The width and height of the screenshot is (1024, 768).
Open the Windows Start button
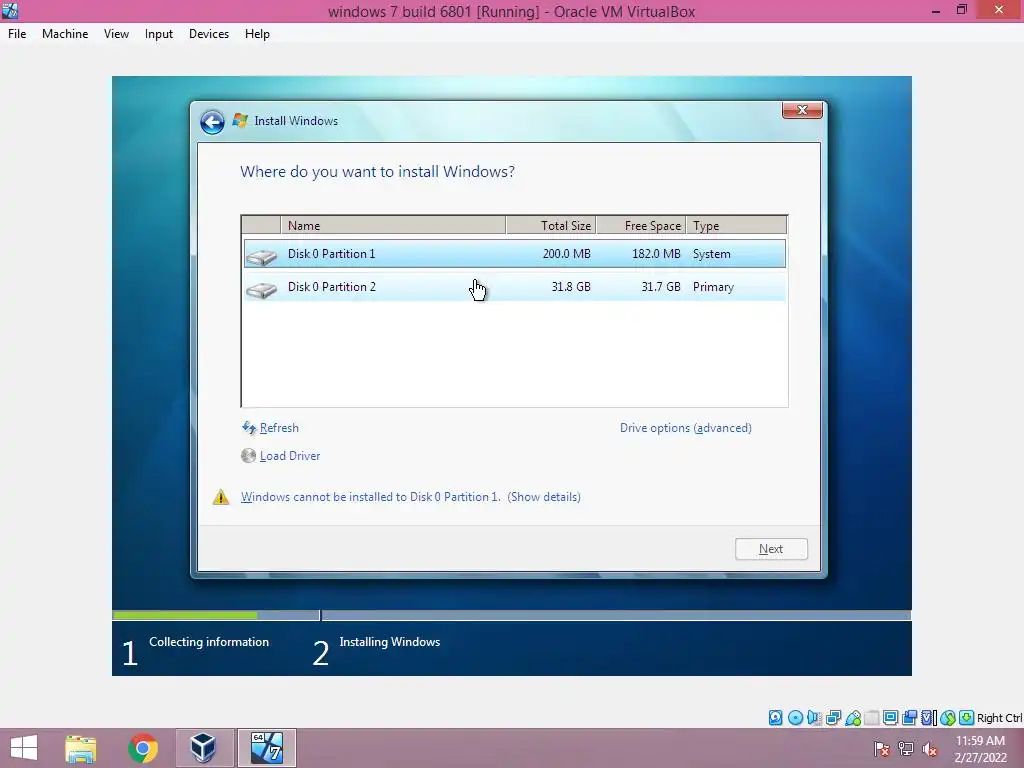click(24, 748)
